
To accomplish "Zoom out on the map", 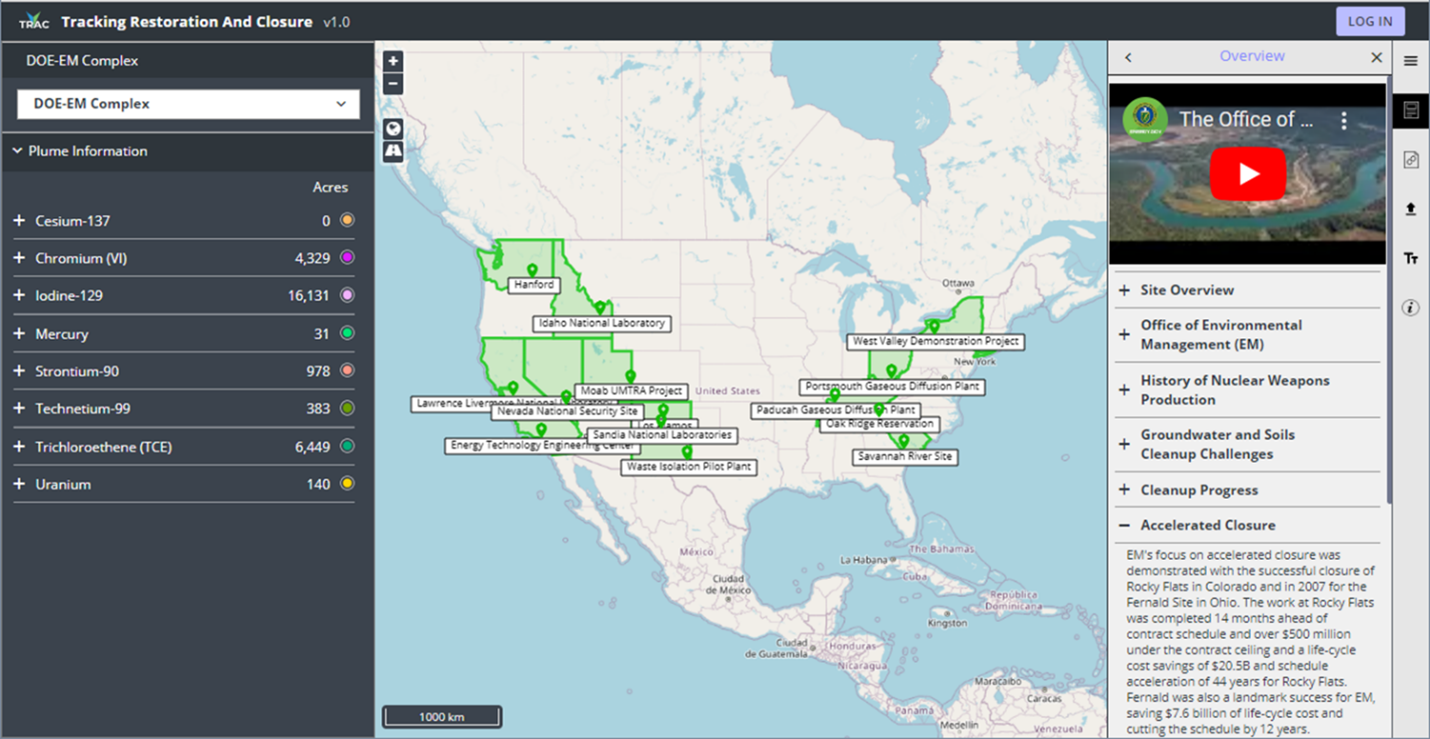I will 393,84.
